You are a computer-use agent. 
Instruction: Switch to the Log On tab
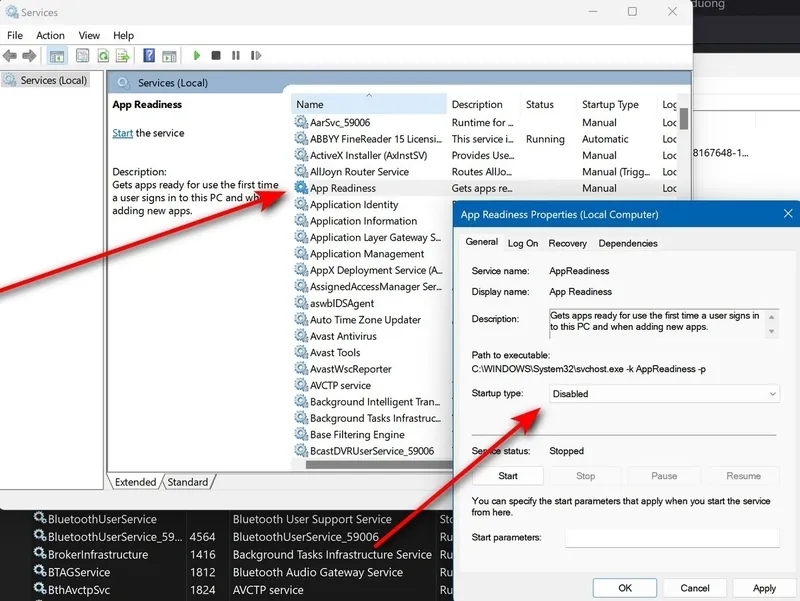523,243
